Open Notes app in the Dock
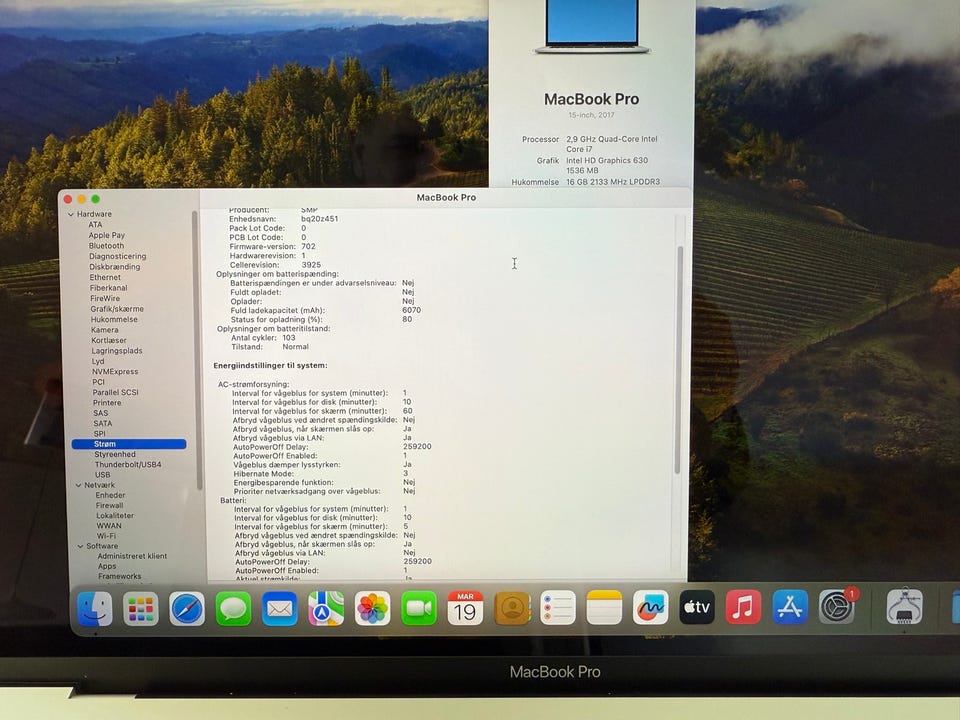 click(x=604, y=607)
